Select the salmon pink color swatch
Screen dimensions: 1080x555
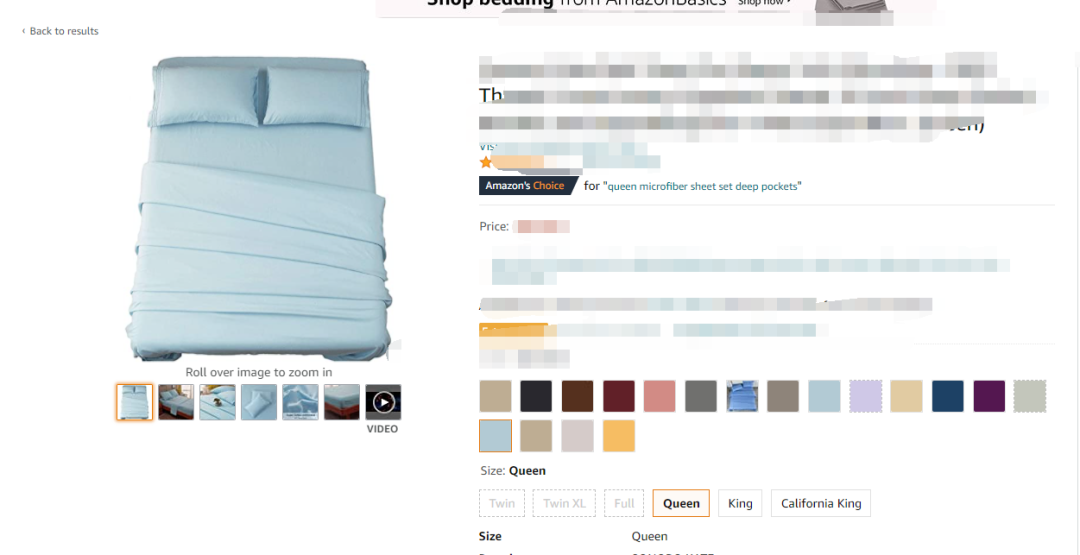pos(660,396)
